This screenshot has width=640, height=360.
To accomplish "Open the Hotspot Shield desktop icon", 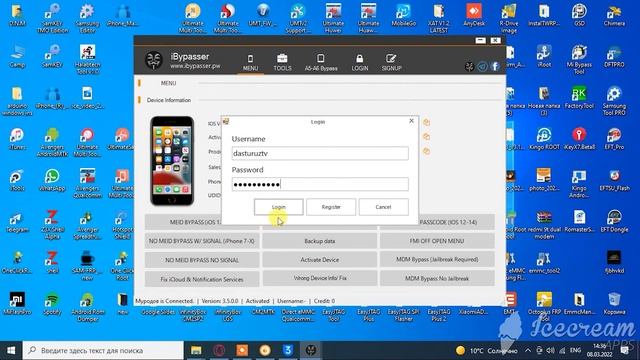I will click(122, 225).
